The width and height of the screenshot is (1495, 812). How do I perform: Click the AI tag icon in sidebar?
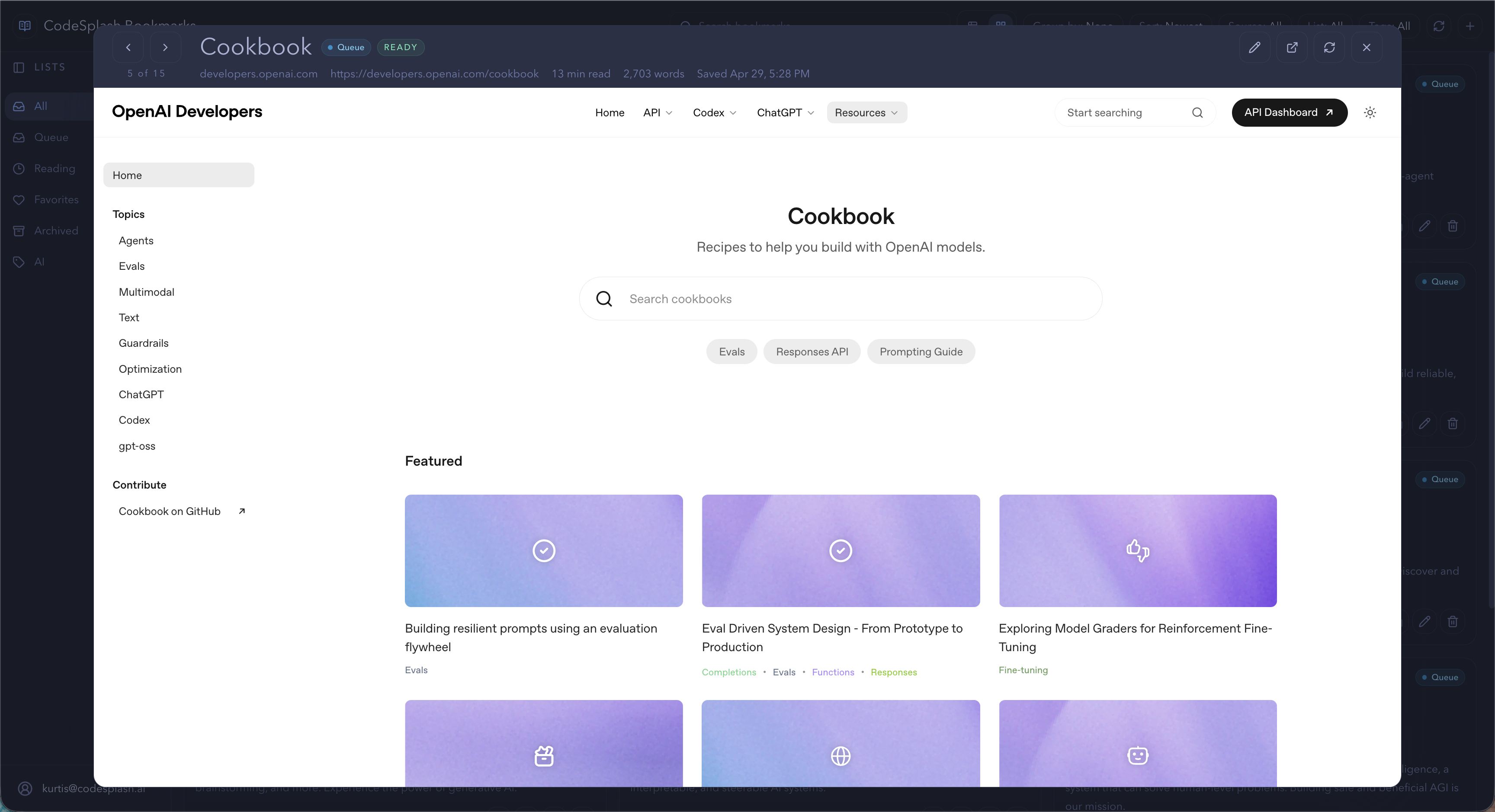[x=19, y=262]
